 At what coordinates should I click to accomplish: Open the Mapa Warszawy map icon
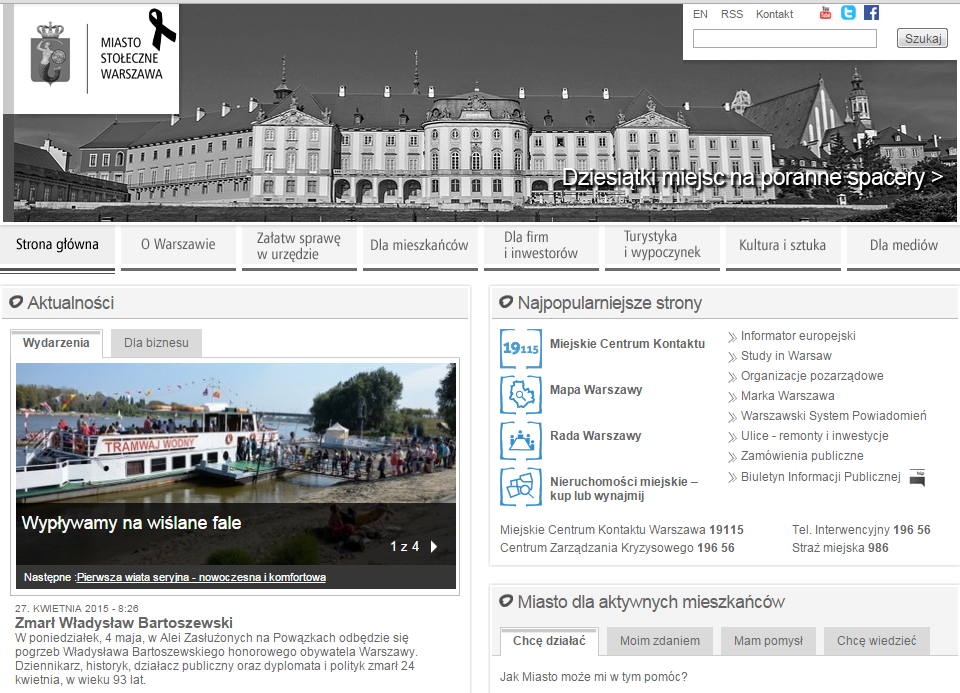click(520, 394)
